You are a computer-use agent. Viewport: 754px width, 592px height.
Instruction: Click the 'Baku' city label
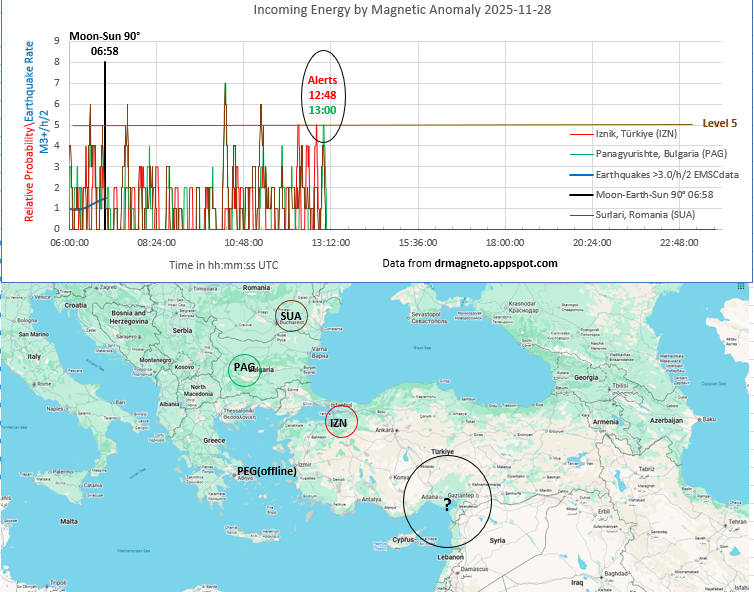[x=709, y=419]
